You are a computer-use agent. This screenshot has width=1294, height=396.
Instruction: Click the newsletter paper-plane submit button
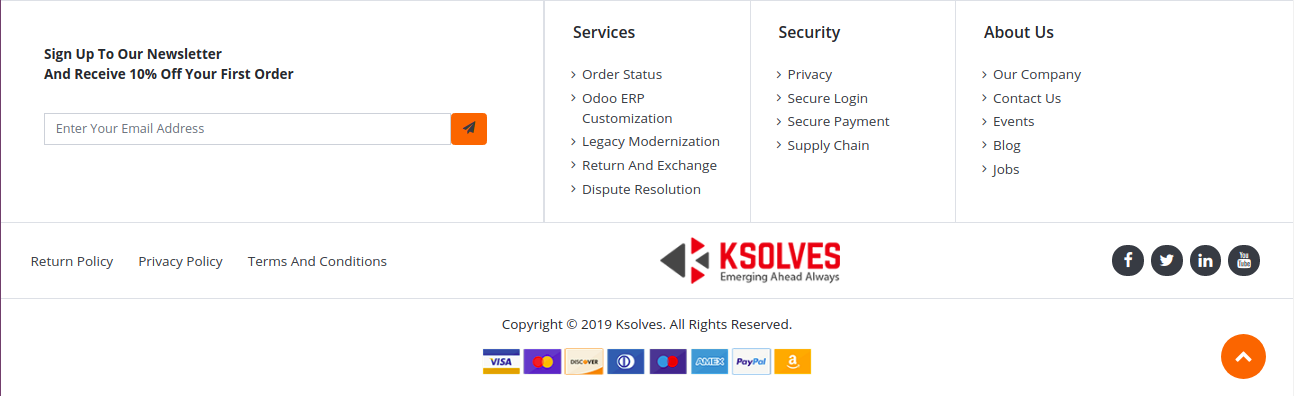(x=469, y=129)
